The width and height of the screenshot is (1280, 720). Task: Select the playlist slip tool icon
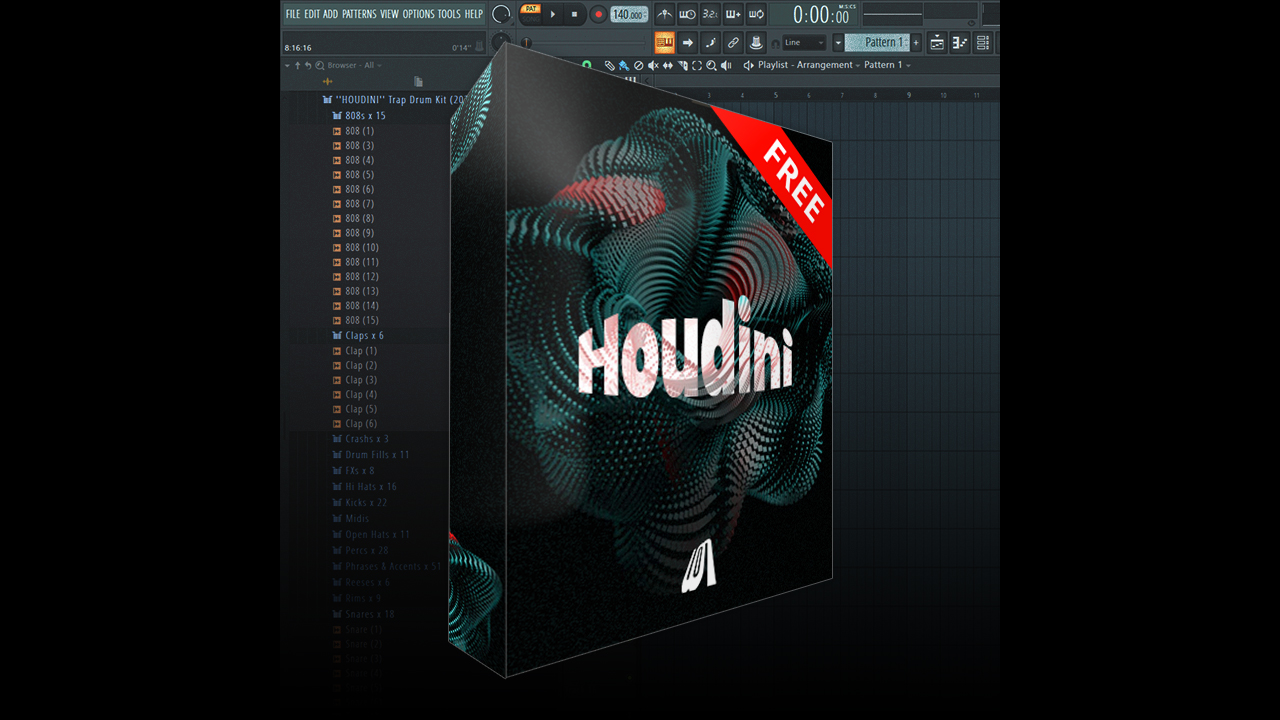(x=667, y=65)
